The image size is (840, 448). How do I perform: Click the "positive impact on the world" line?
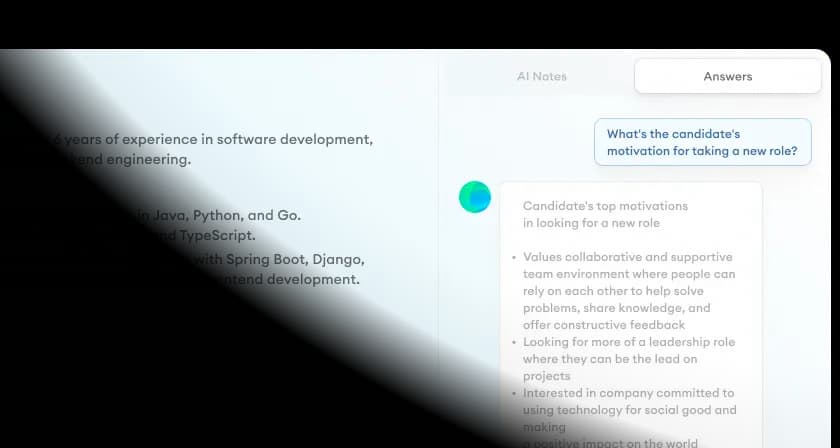610,442
